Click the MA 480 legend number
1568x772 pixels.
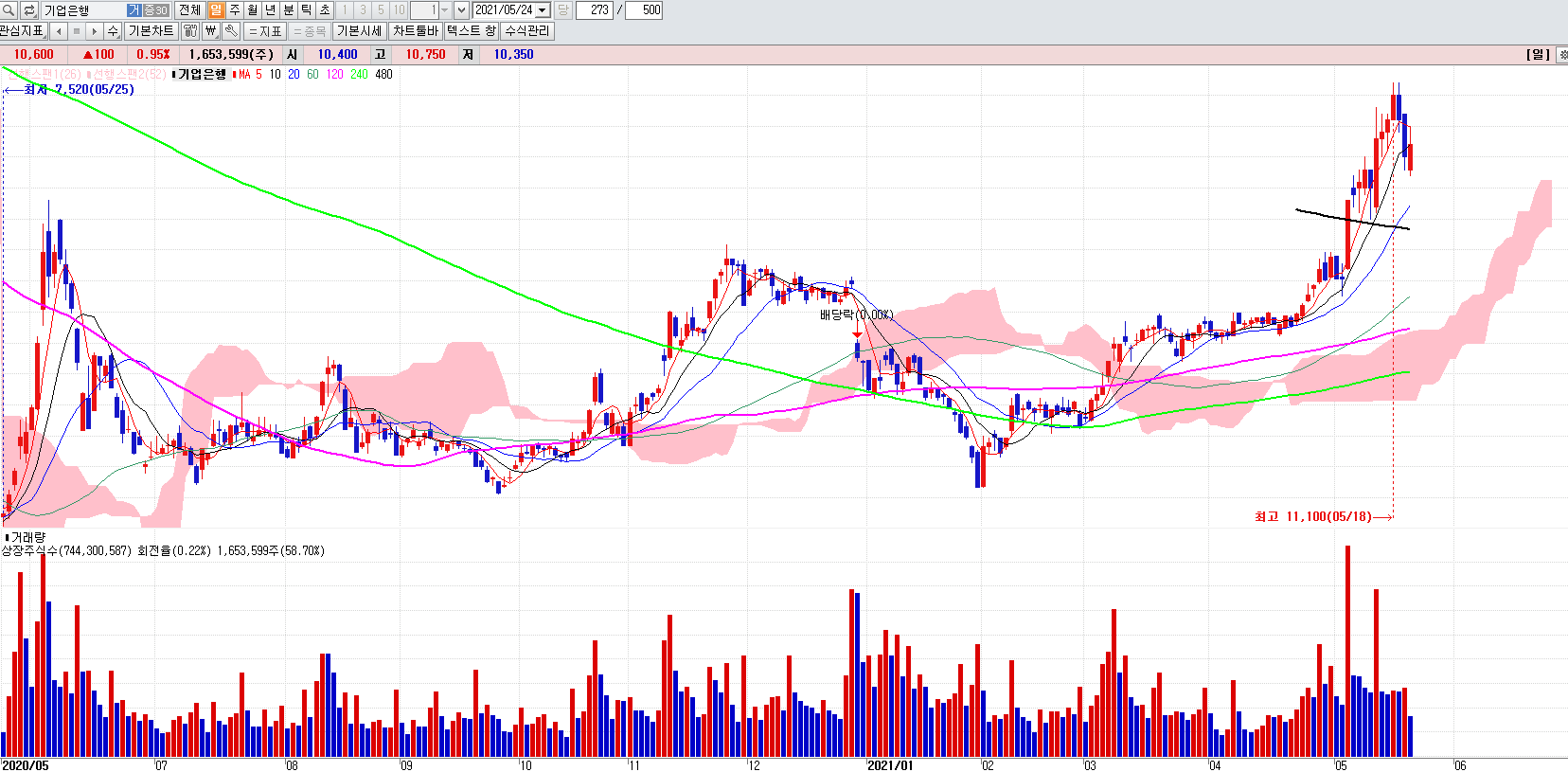click(x=383, y=74)
